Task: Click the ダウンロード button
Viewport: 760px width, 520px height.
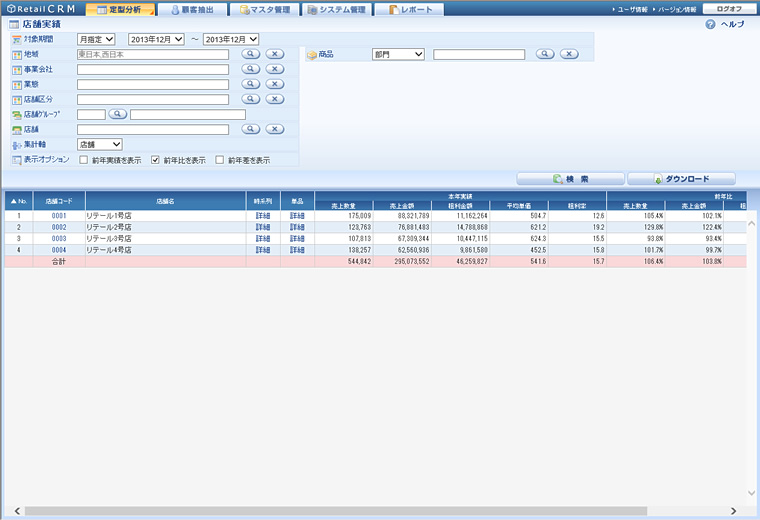Action: click(x=681, y=179)
